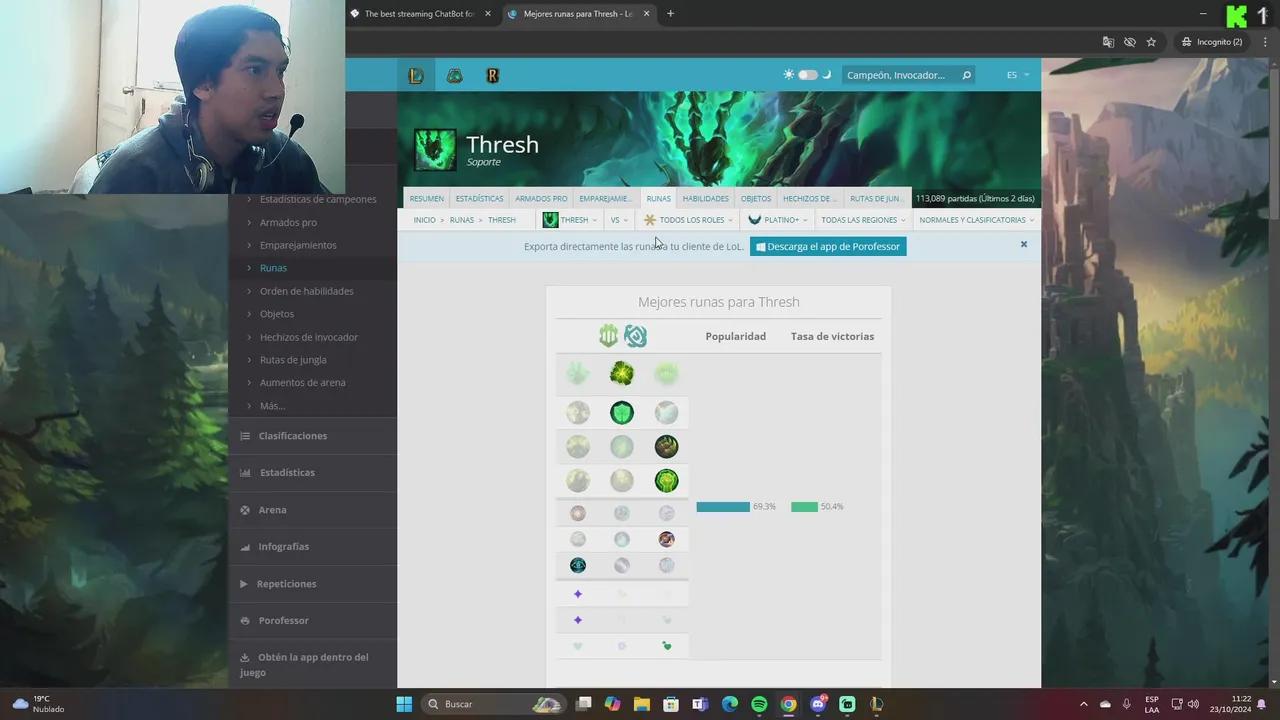Switch to the Objetos tab
This screenshot has height=720, width=1280.
[x=756, y=198]
